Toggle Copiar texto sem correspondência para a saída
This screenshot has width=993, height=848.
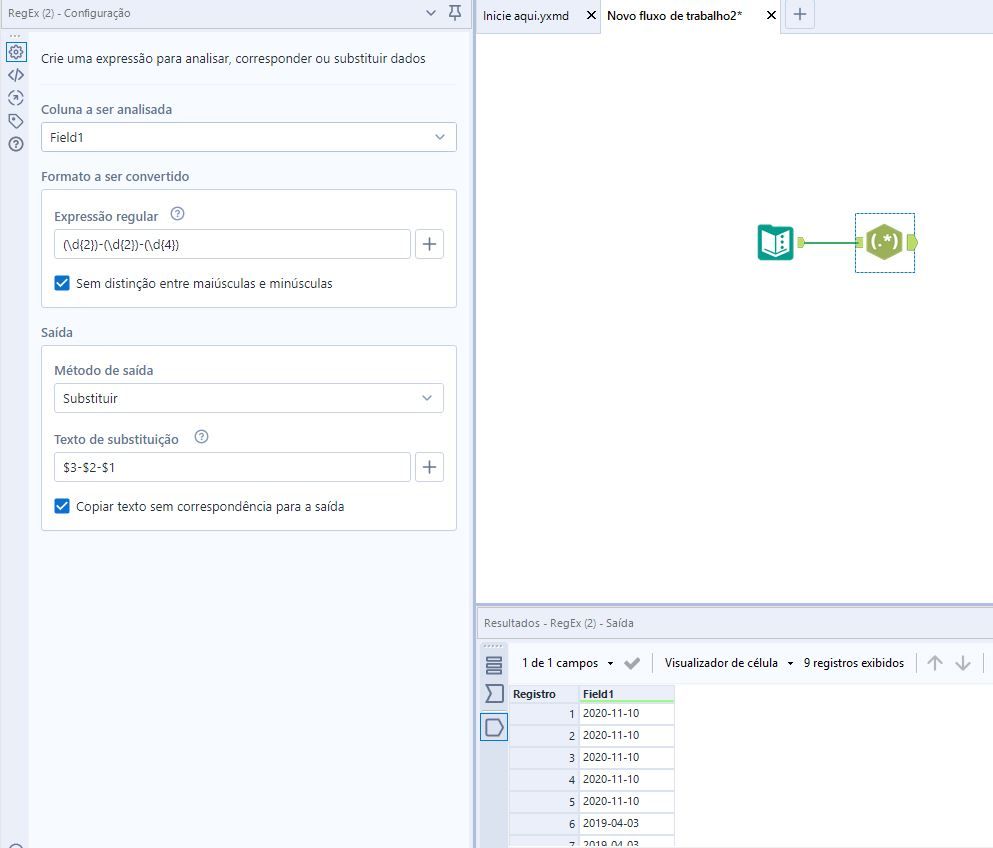62,506
